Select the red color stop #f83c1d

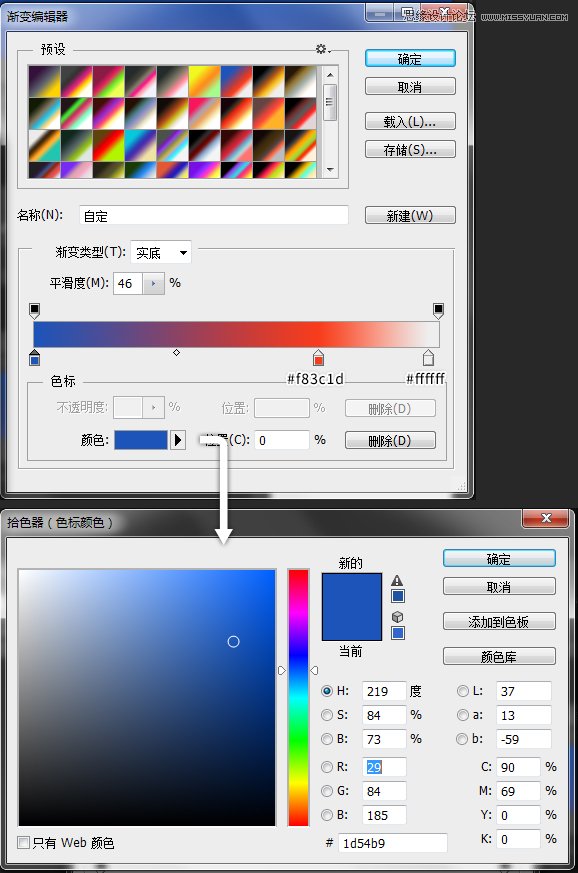(x=318, y=358)
